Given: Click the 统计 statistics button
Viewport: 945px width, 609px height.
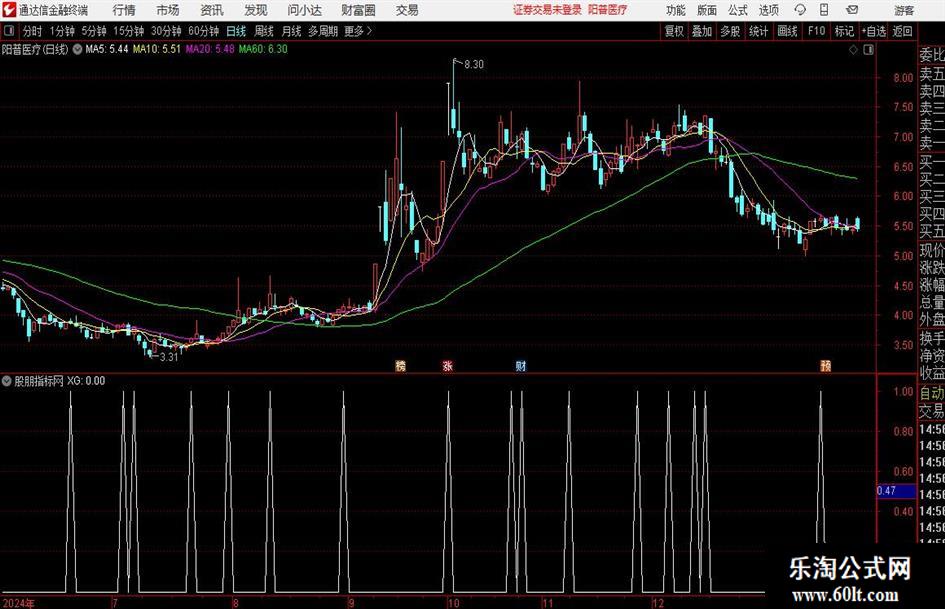Looking at the screenshot, I should (x=758, y=31).
